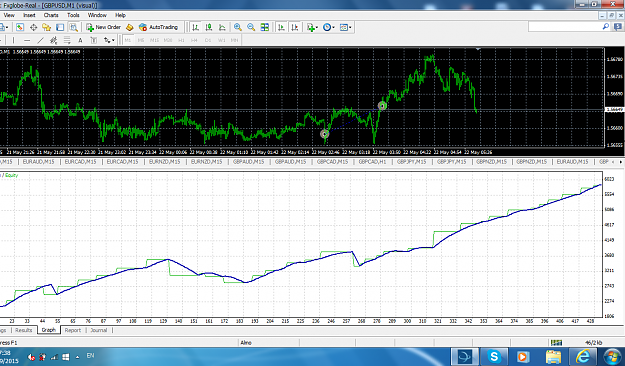Click the connection status 46/2 kb indicator
Viewport: 625px width, 366px height.
594,342
